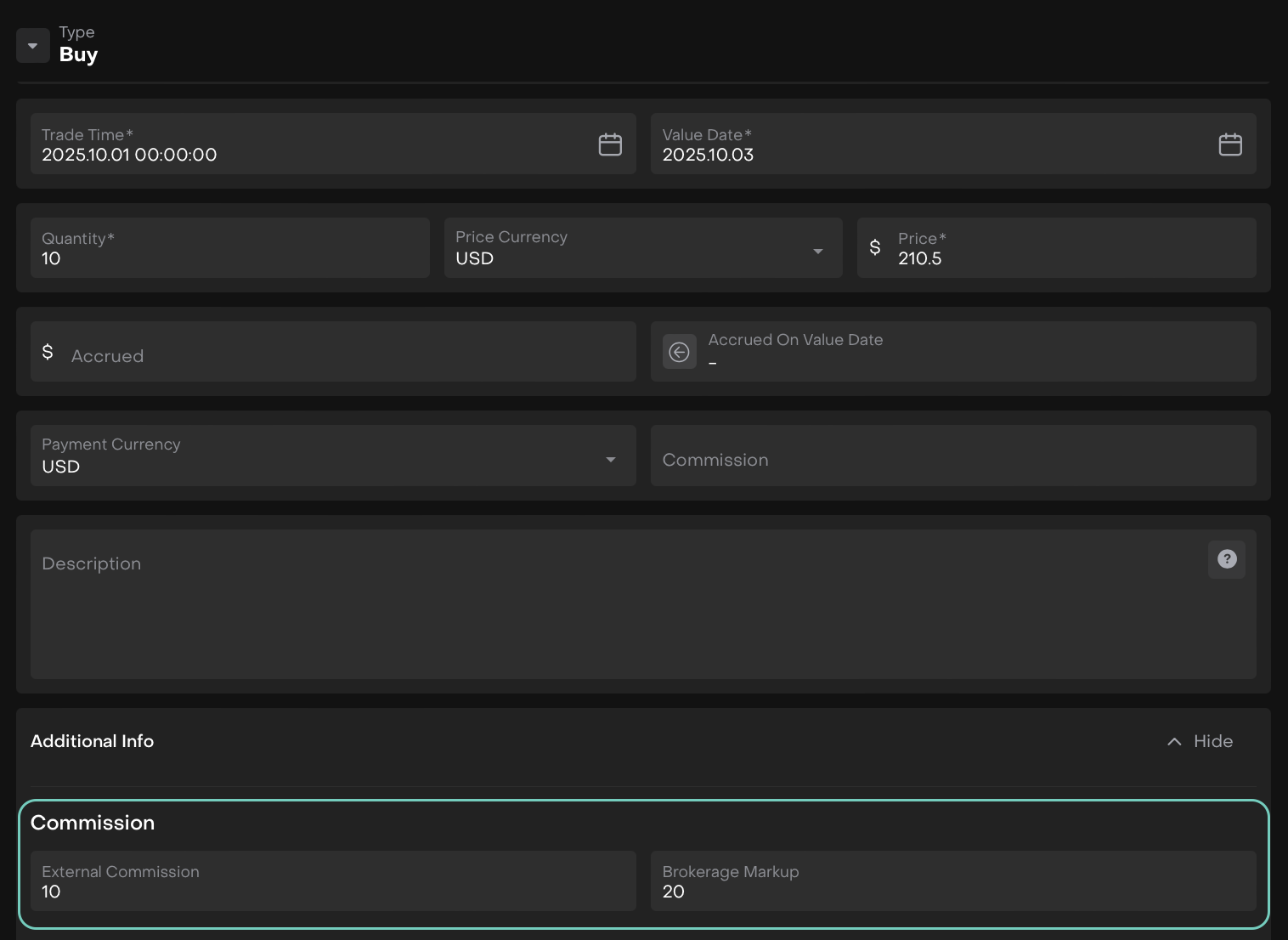The width and height of the screenshot is (1288, 940).
Task: Select the Accrued amount field
Action: pyautogui.click(x=340, y=356)
